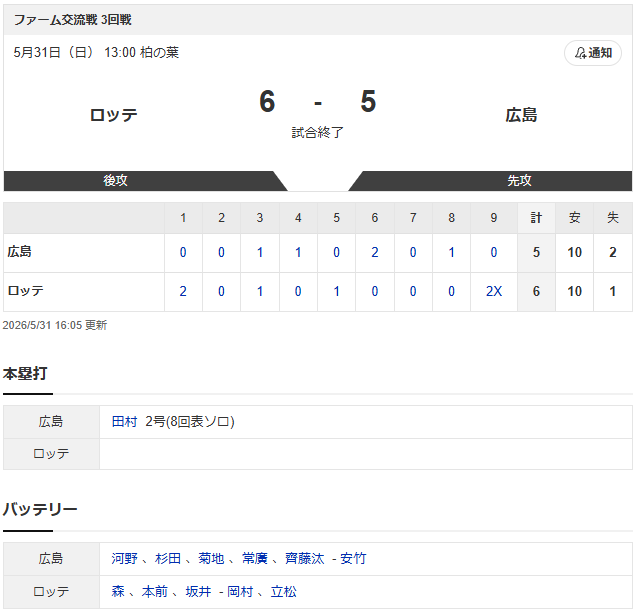Open 広島 2nd inning score 0

coord(221,252)
